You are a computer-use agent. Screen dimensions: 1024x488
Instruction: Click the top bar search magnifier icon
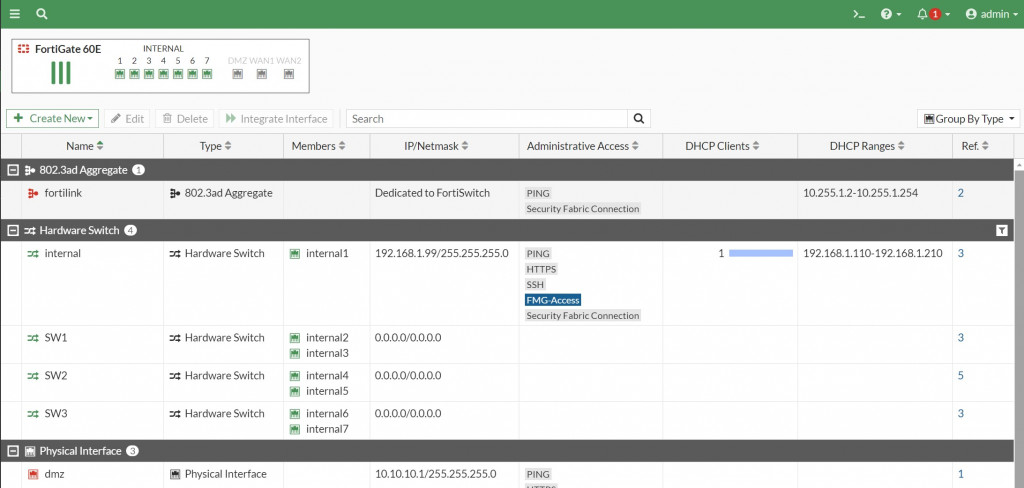tap(42, 14)
